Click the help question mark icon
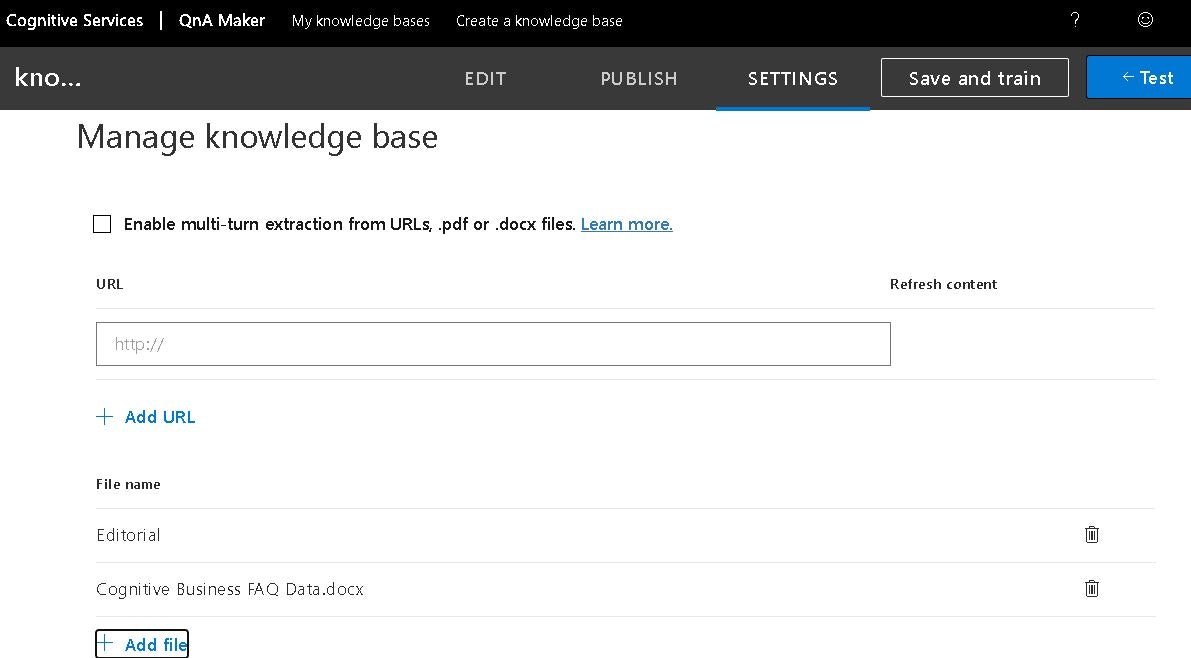 tap(1075, 20)
